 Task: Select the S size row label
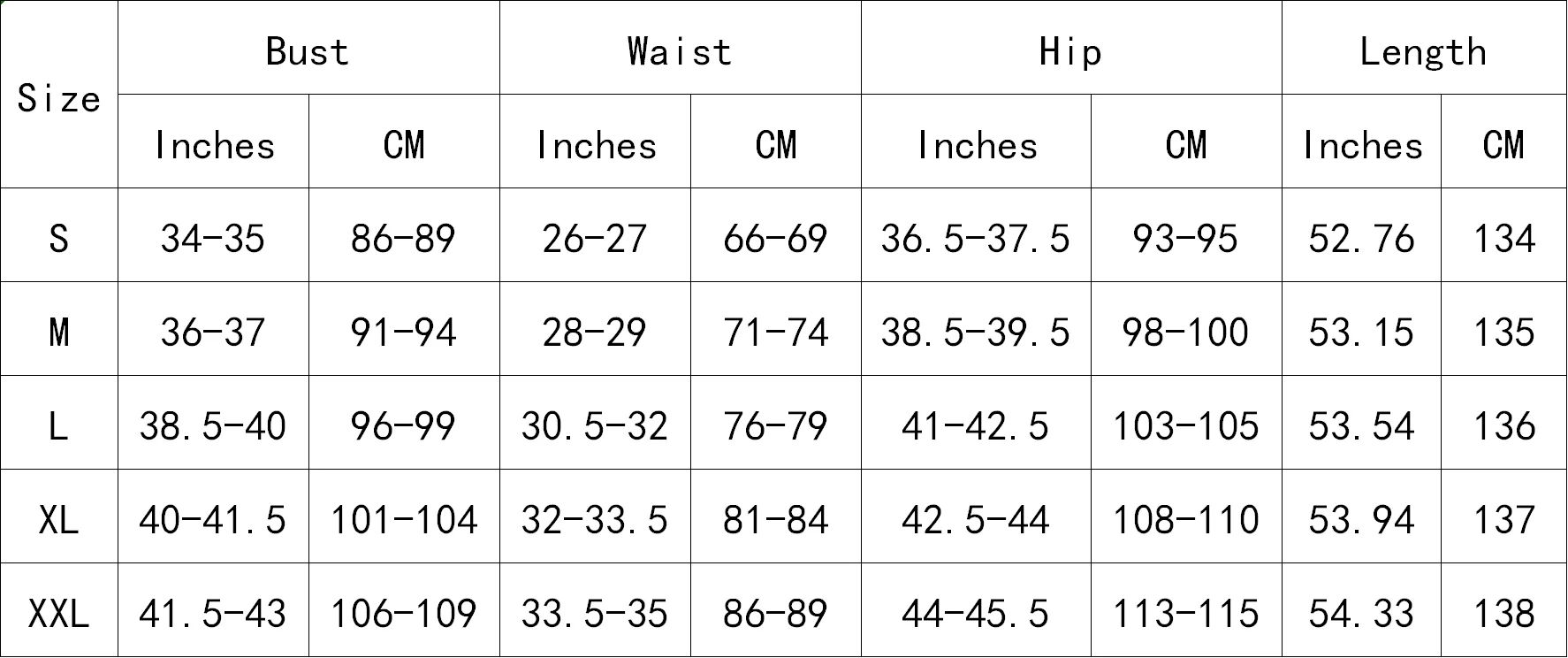click(x=59, y=235)
